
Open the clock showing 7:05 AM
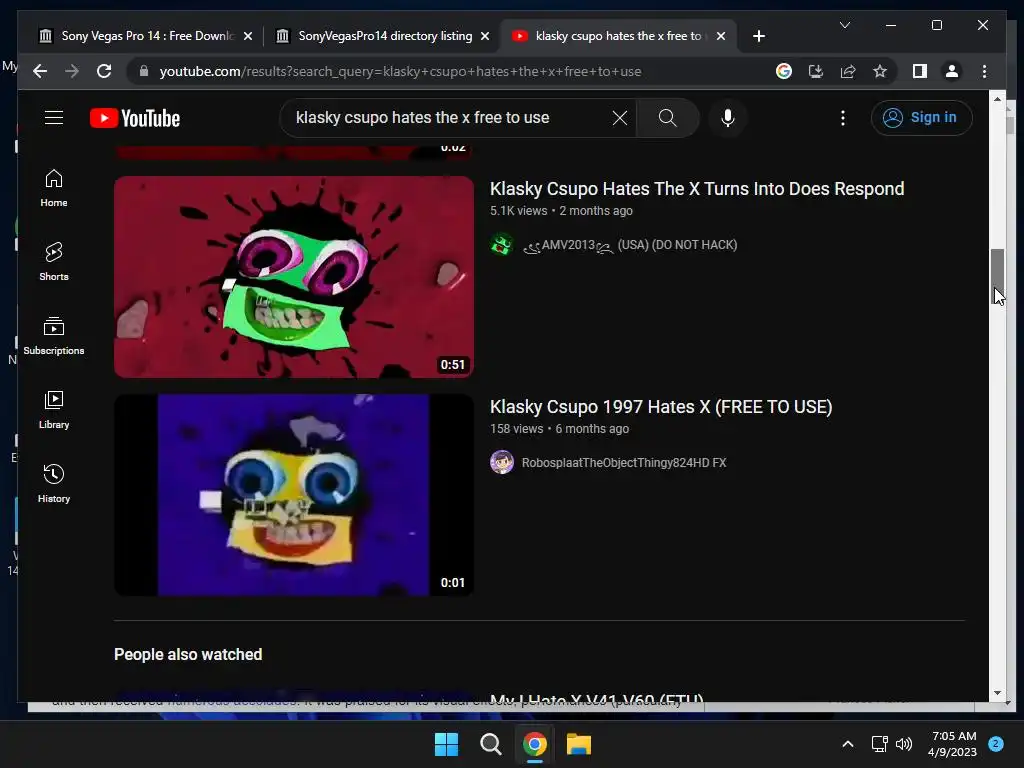click(x=953, y=744)
